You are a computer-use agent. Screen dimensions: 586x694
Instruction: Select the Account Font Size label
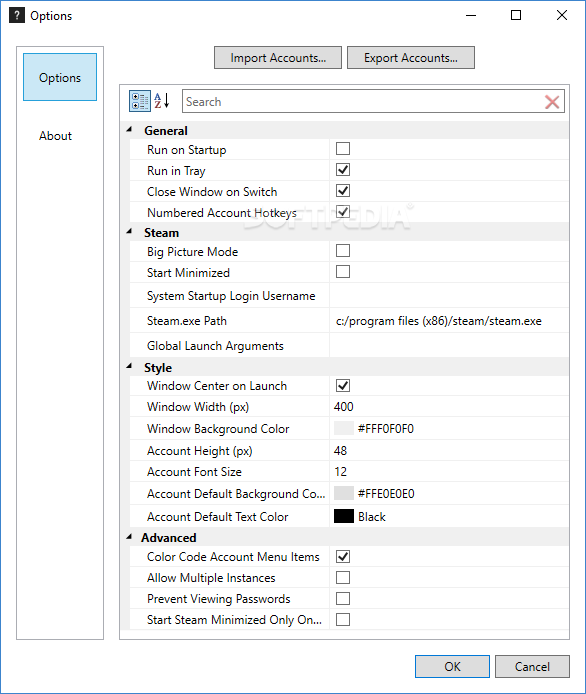[x=194, y=472]
